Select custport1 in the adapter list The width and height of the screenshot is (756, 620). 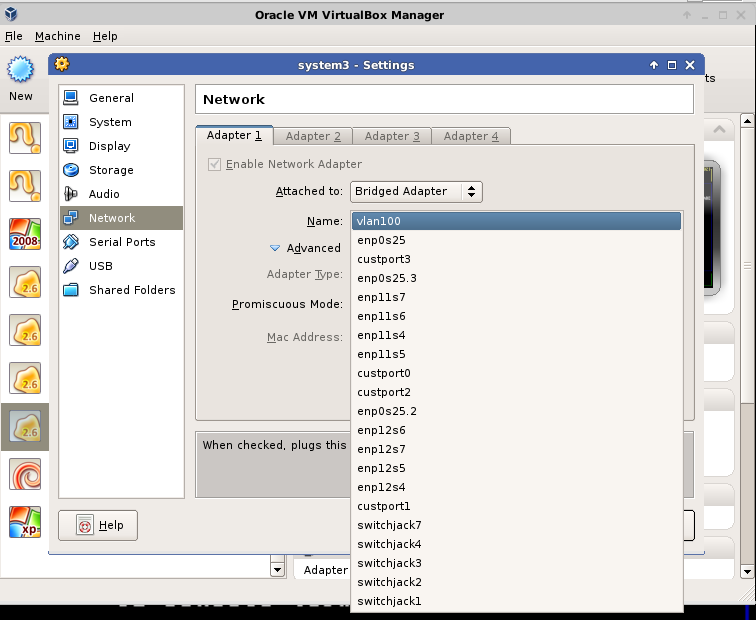click(516, 506)
